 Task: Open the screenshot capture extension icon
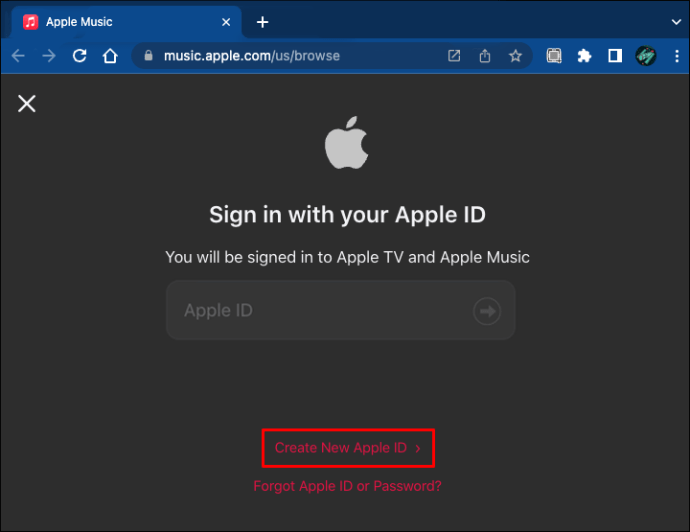(554, 56)
